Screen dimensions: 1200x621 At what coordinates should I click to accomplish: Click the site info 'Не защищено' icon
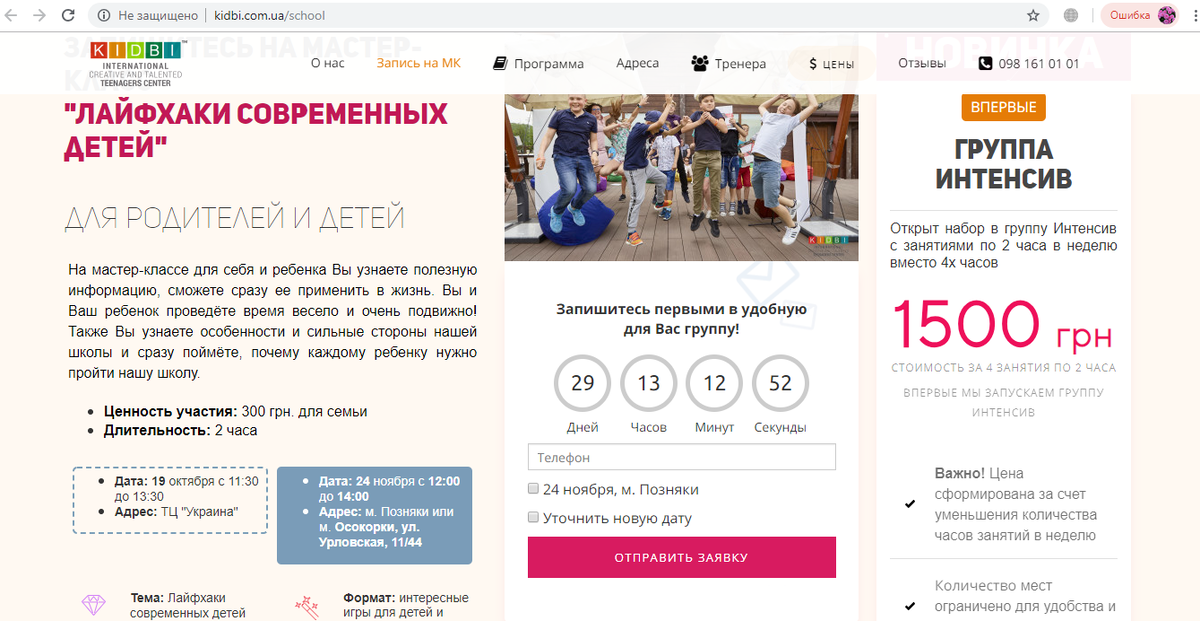pos(105,16)
